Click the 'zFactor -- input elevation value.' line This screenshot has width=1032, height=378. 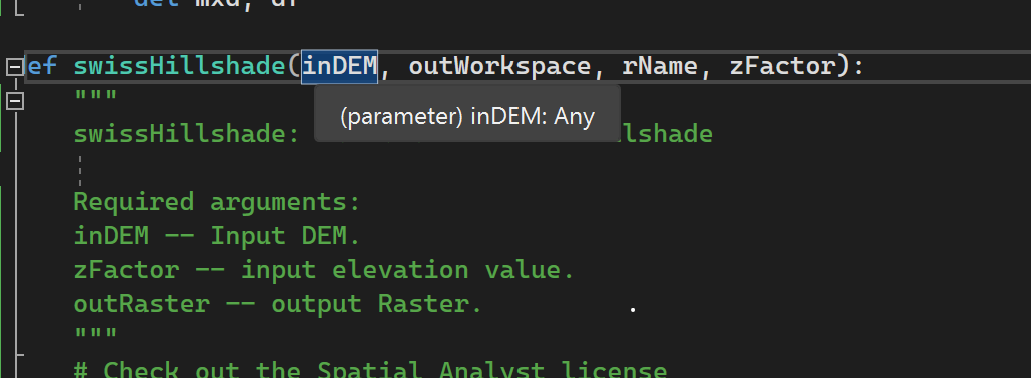tap(324, 271)
